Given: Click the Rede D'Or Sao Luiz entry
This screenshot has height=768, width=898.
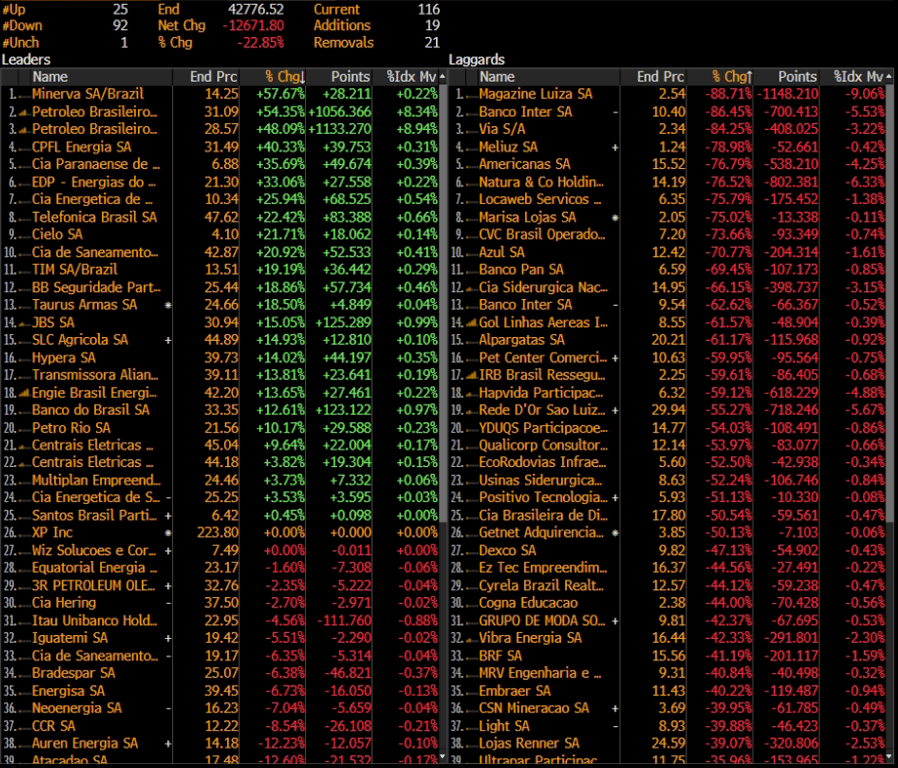Looking at the screenshot, I should [x=667, y=410].
